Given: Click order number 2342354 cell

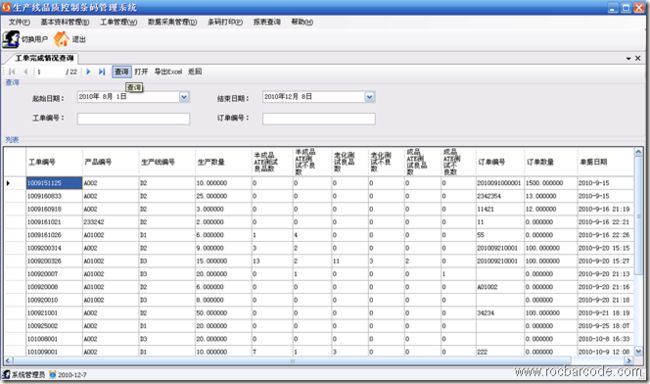Looking at the screenshot, I should point(500,196).
